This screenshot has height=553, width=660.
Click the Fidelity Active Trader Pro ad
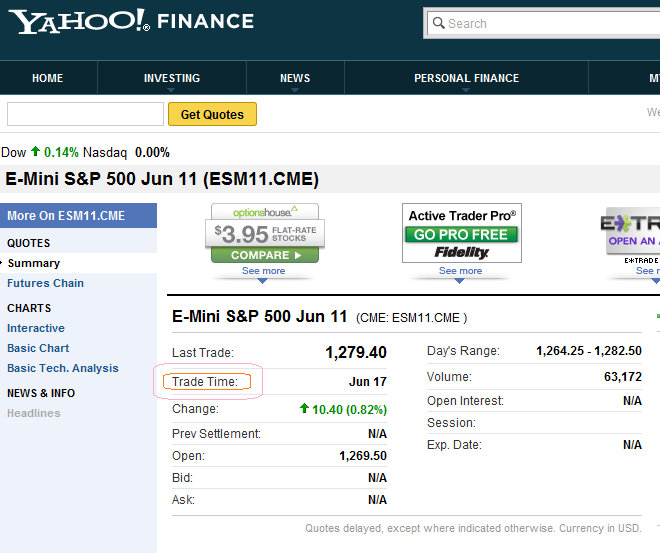tap(461, 233)
